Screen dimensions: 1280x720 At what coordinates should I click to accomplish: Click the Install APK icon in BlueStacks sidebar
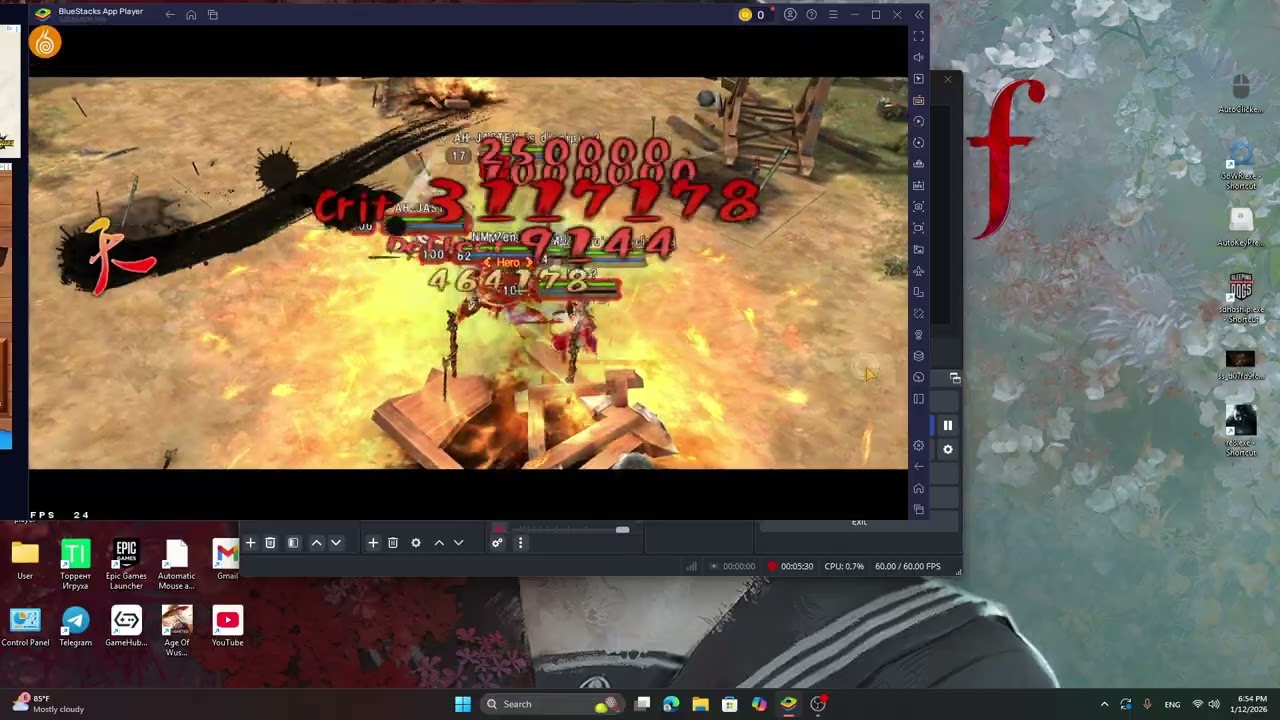(x=919, y=185)
